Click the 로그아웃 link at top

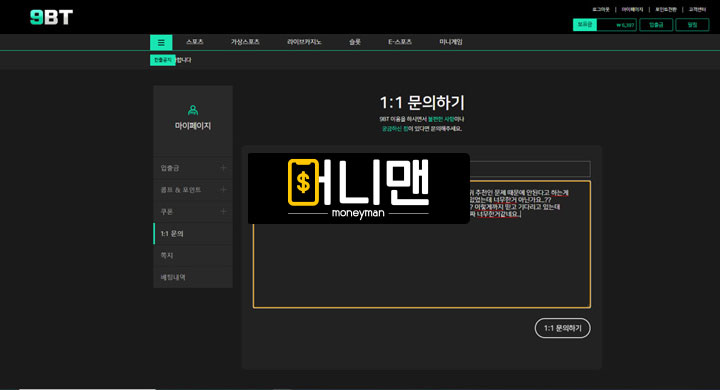(x=601, y=9)
